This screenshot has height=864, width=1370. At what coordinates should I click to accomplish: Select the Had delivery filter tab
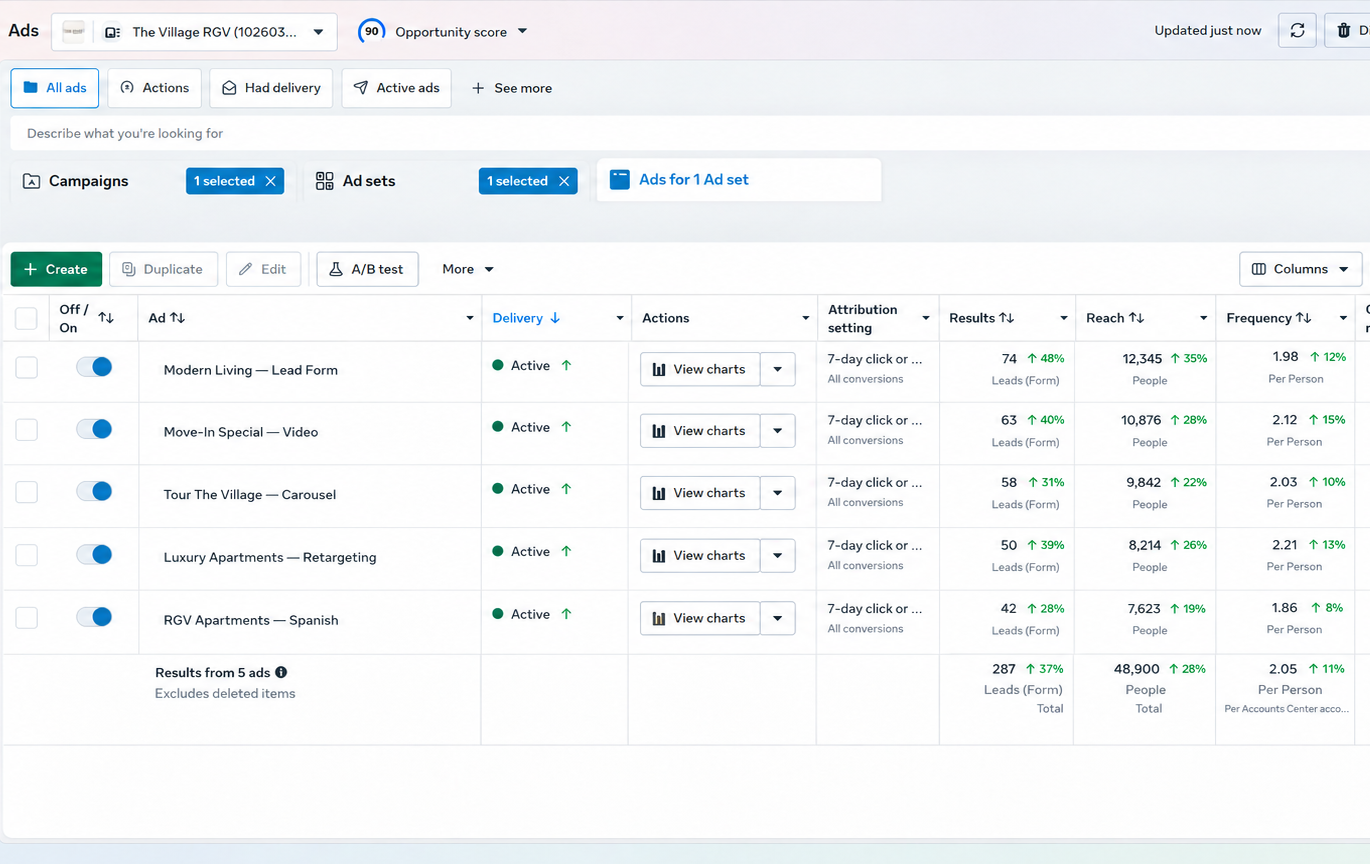(x=271, y=88)
